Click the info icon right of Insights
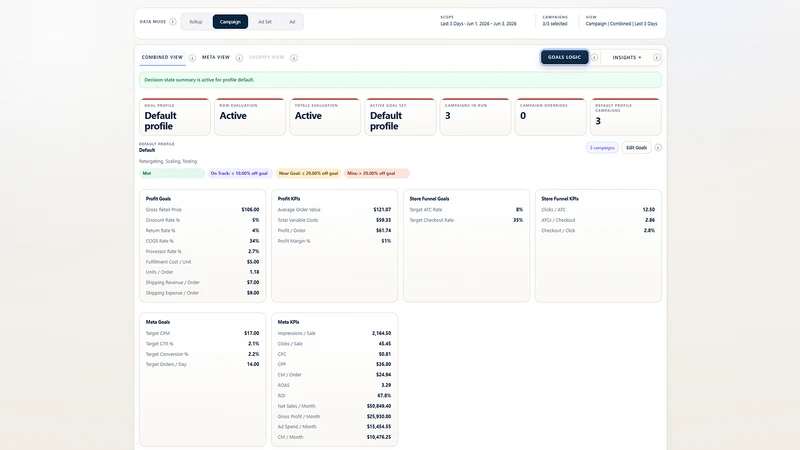 point(656,57)
